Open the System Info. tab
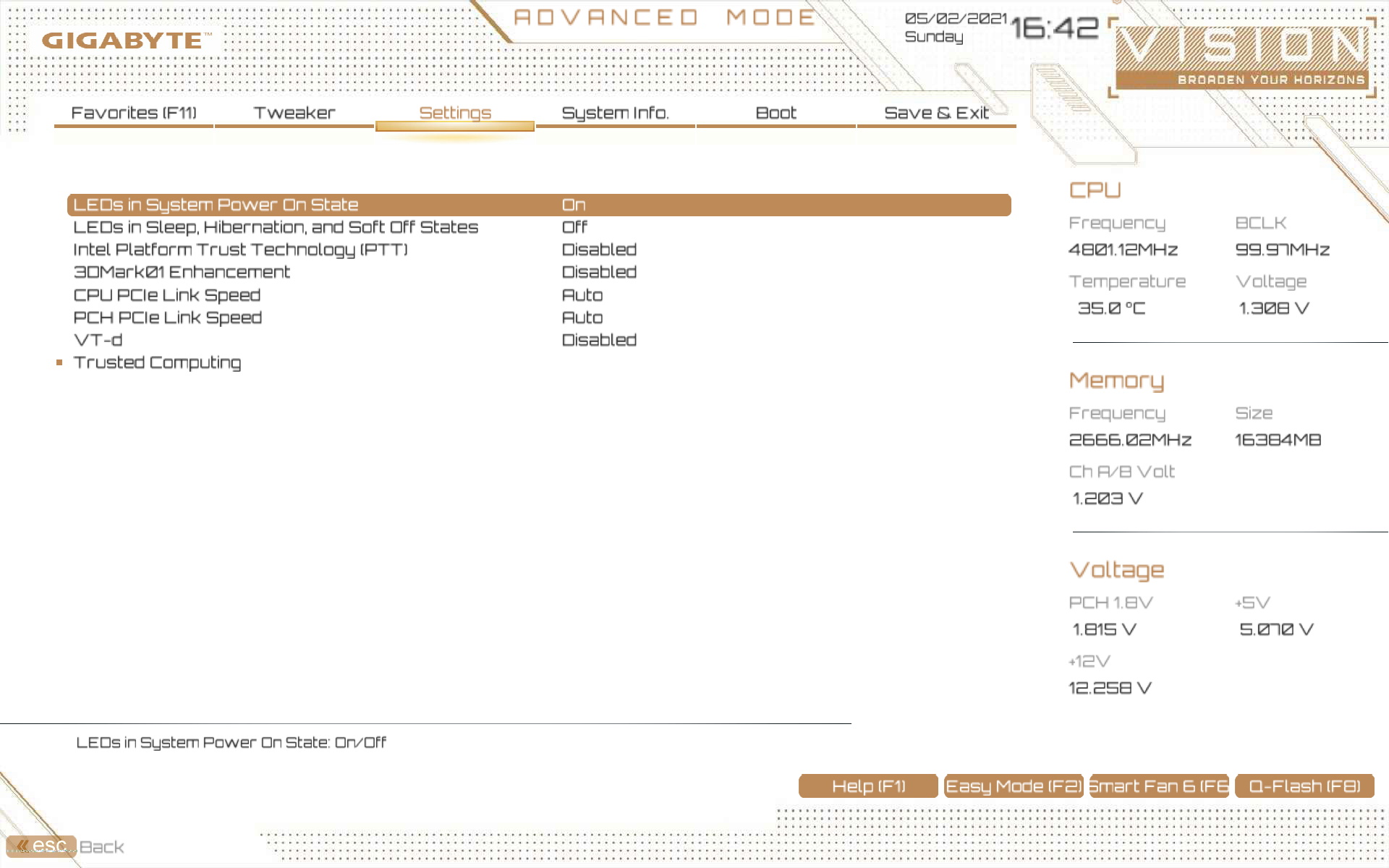This screenshot has height=868, width=1389. 615,113
